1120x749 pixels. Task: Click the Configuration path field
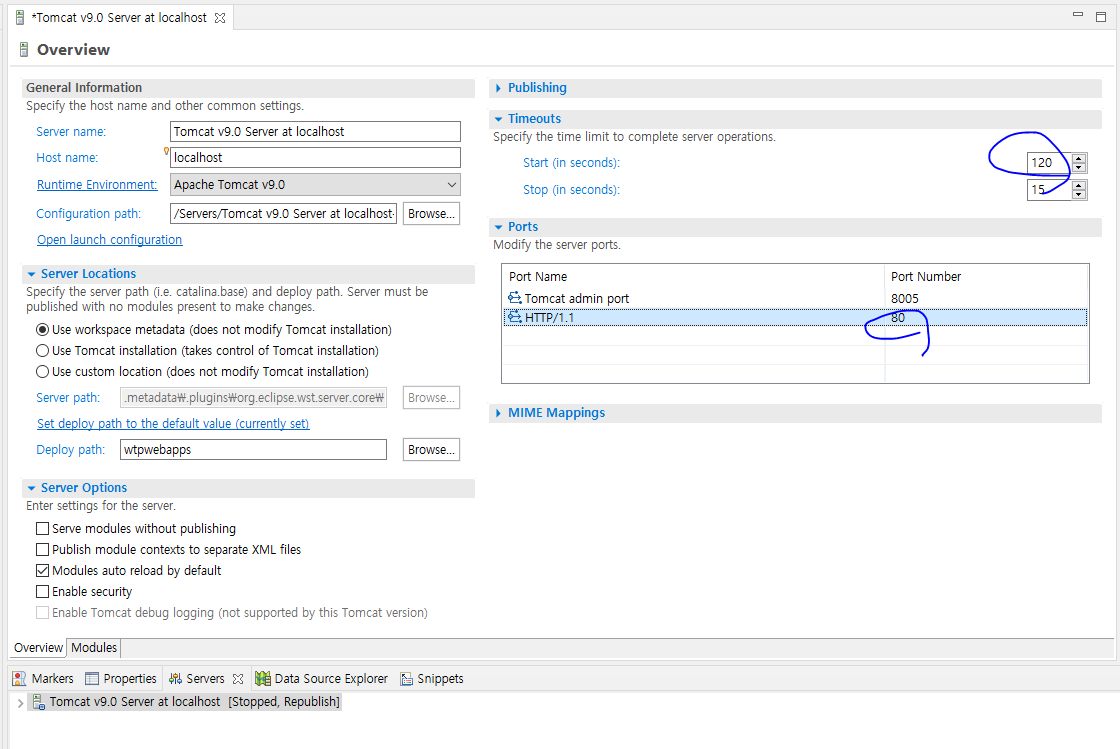pyautogui.click(x=284, y=213)
